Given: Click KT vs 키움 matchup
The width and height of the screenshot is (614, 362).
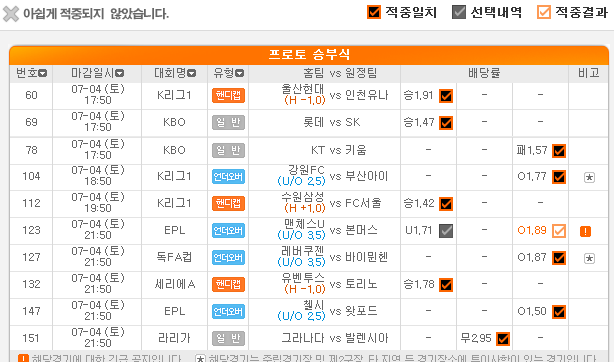Looking at the screenshot, I should coord(338,150).
